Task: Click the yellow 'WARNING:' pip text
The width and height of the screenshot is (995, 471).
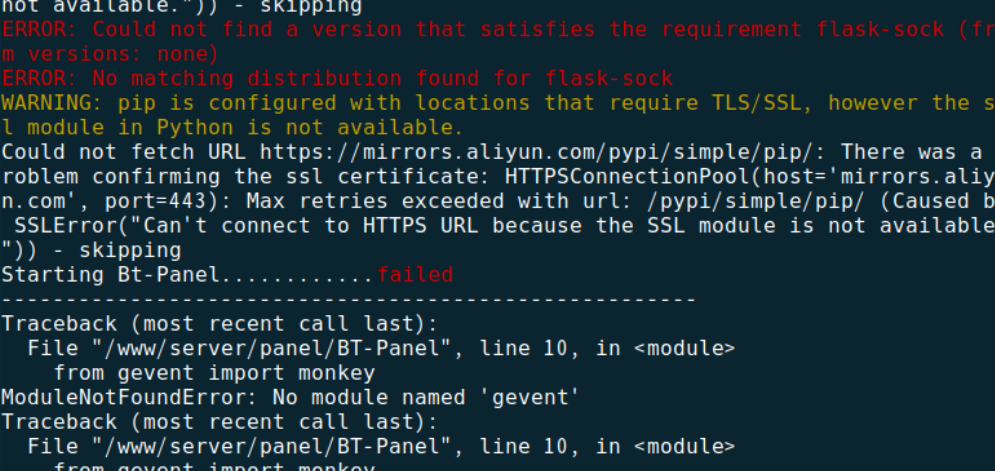Action: 53,103
